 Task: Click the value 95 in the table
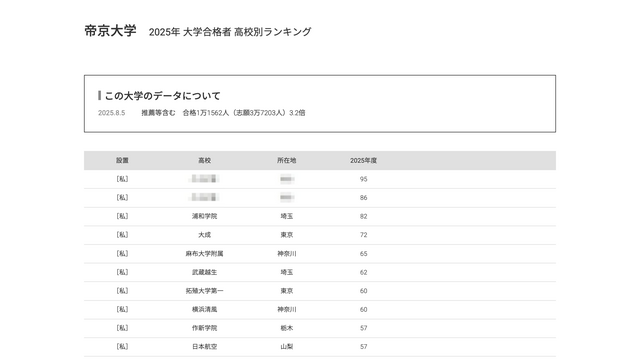pyautogui.click(x=363, y=179)
